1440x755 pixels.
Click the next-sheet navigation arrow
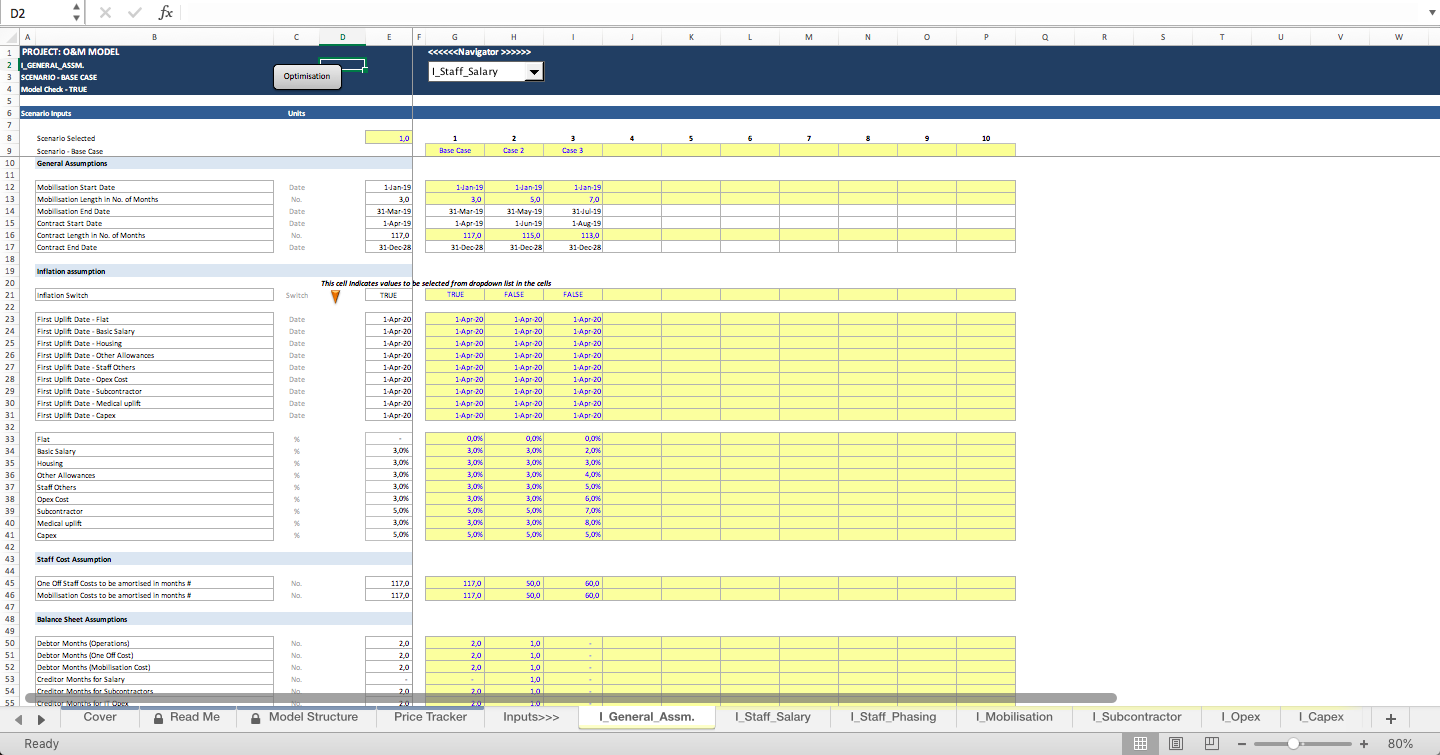tap(41, 717)
